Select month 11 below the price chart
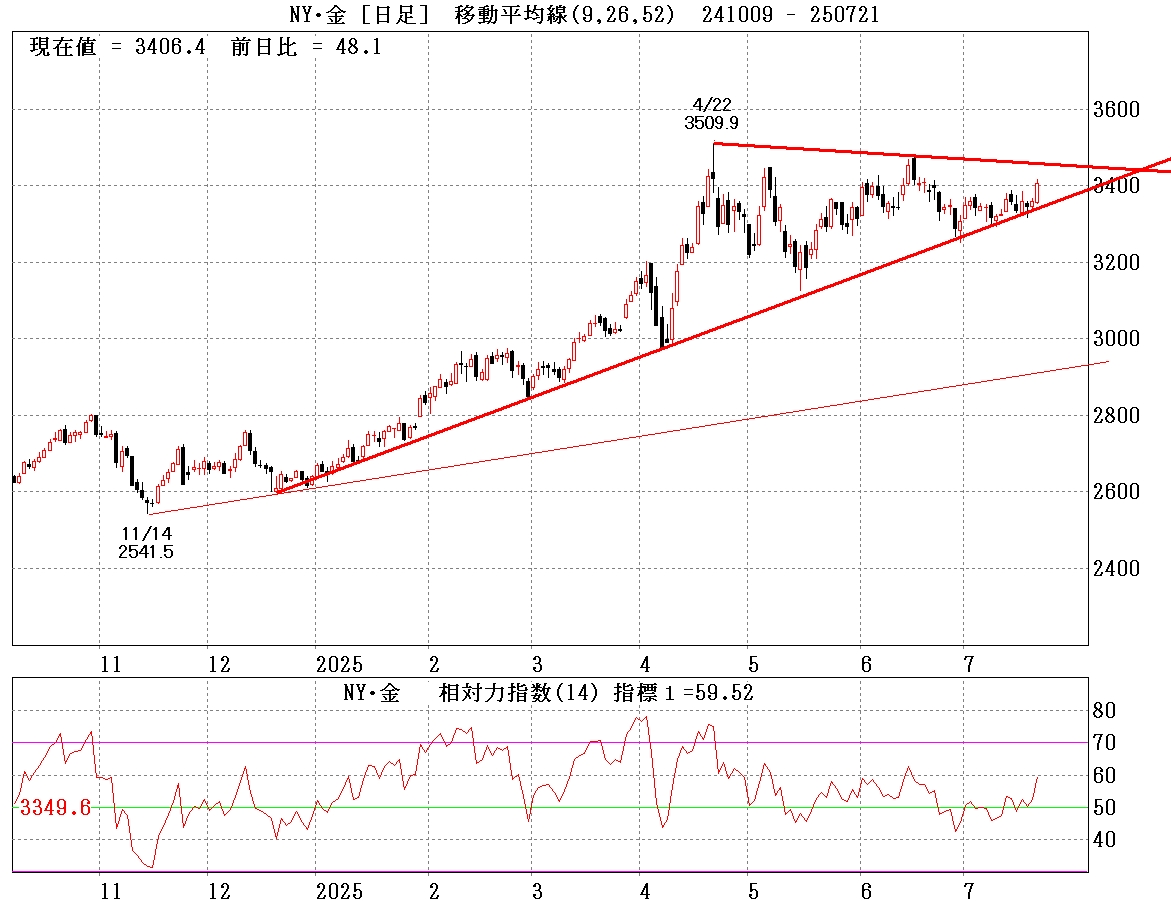This screenshot has width=1171, height=902. (x=110, y=664)
